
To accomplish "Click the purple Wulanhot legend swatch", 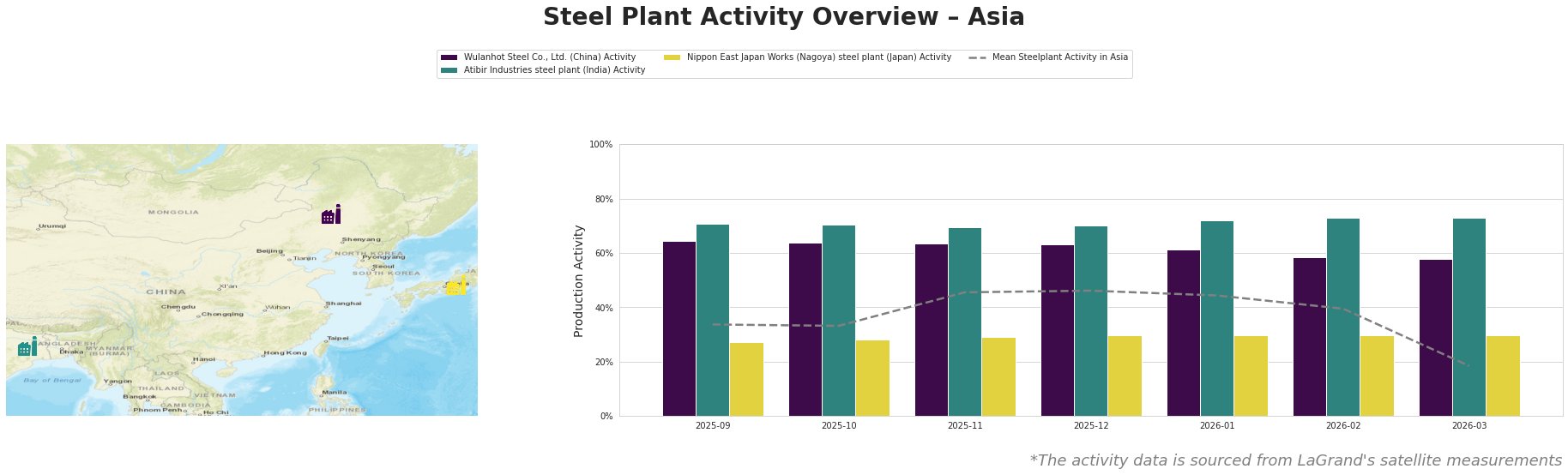I will coord(449,57).
